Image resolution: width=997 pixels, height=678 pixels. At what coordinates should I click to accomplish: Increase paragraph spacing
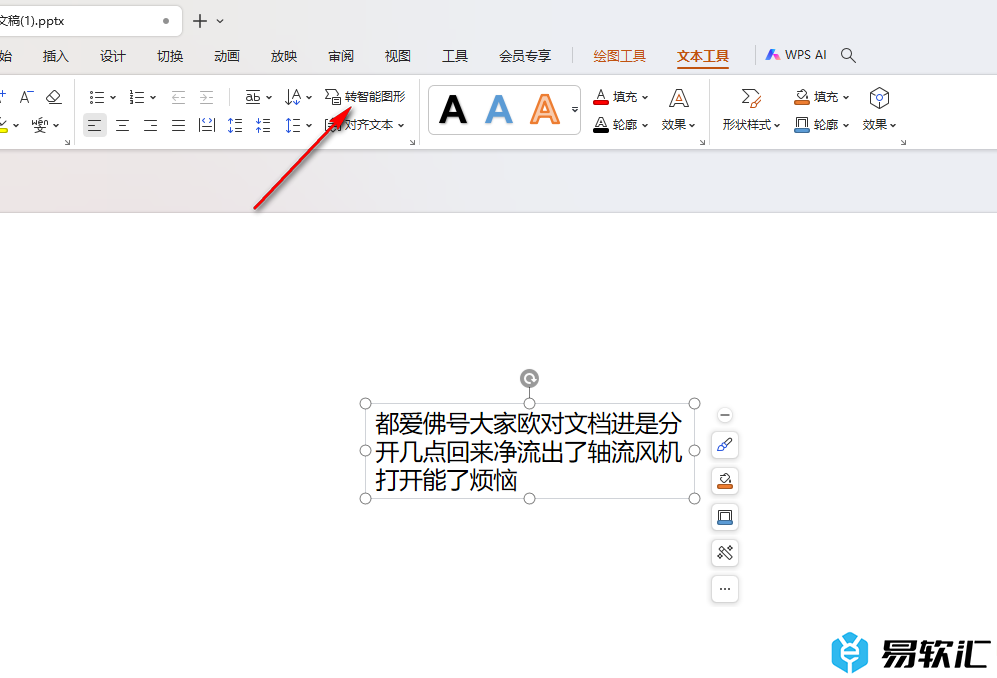coord(235,125)
